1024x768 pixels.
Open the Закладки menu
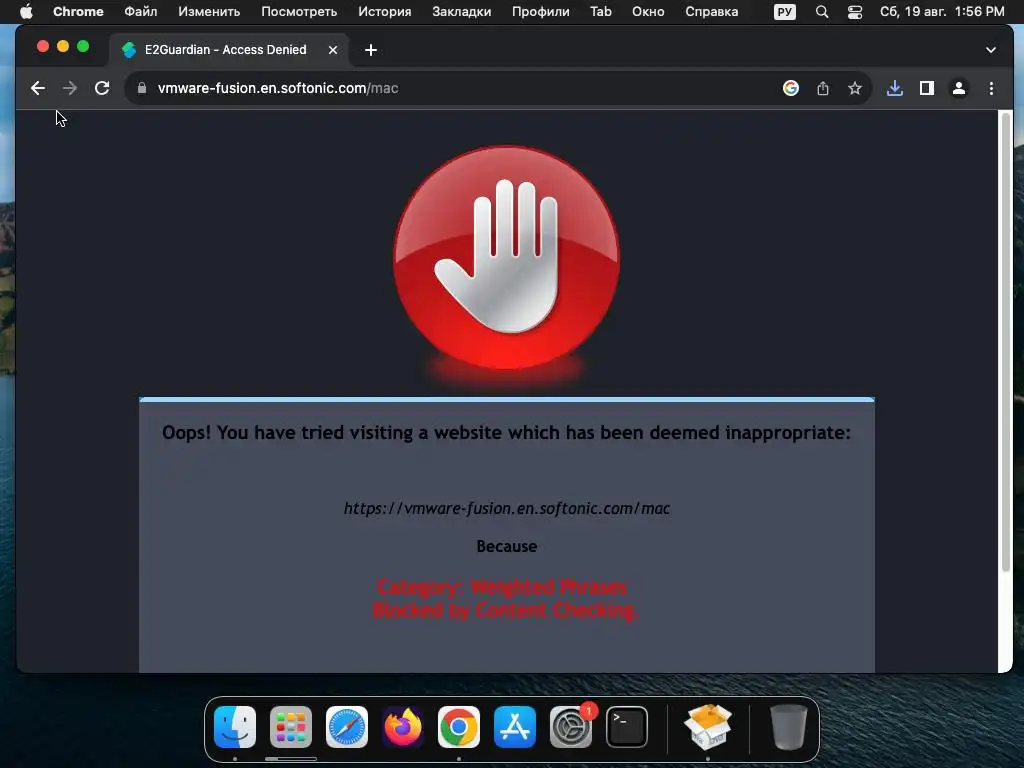coord(462,11)
